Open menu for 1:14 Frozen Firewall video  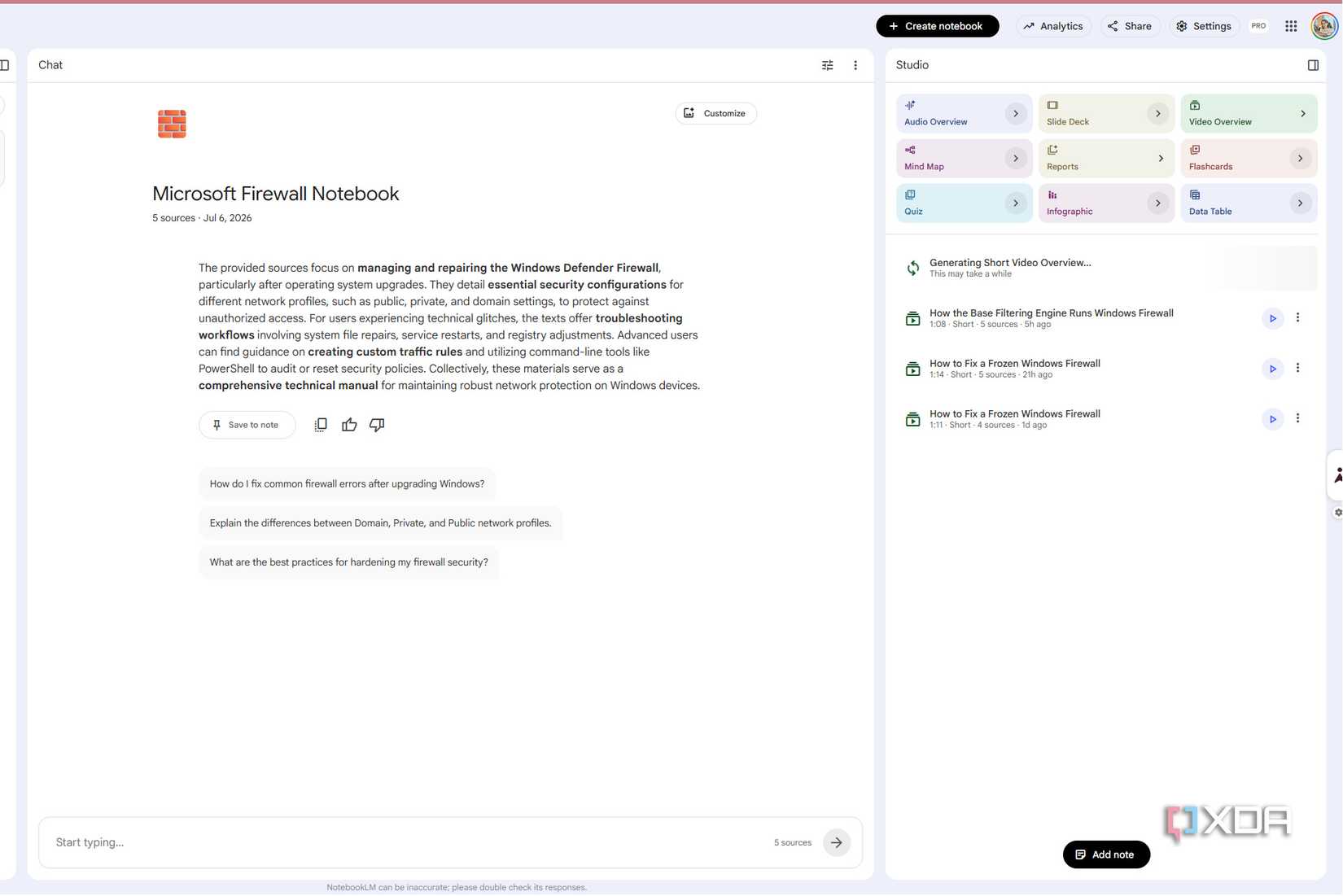1297,368
